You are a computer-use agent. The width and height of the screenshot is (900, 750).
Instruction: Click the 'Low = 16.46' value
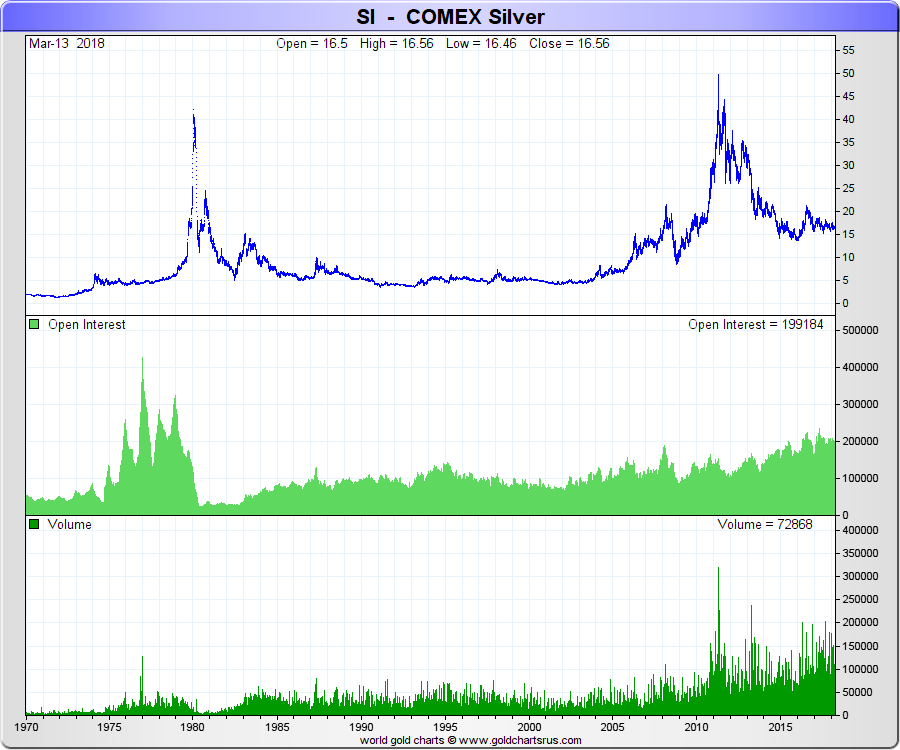click(x=481, y=44)
